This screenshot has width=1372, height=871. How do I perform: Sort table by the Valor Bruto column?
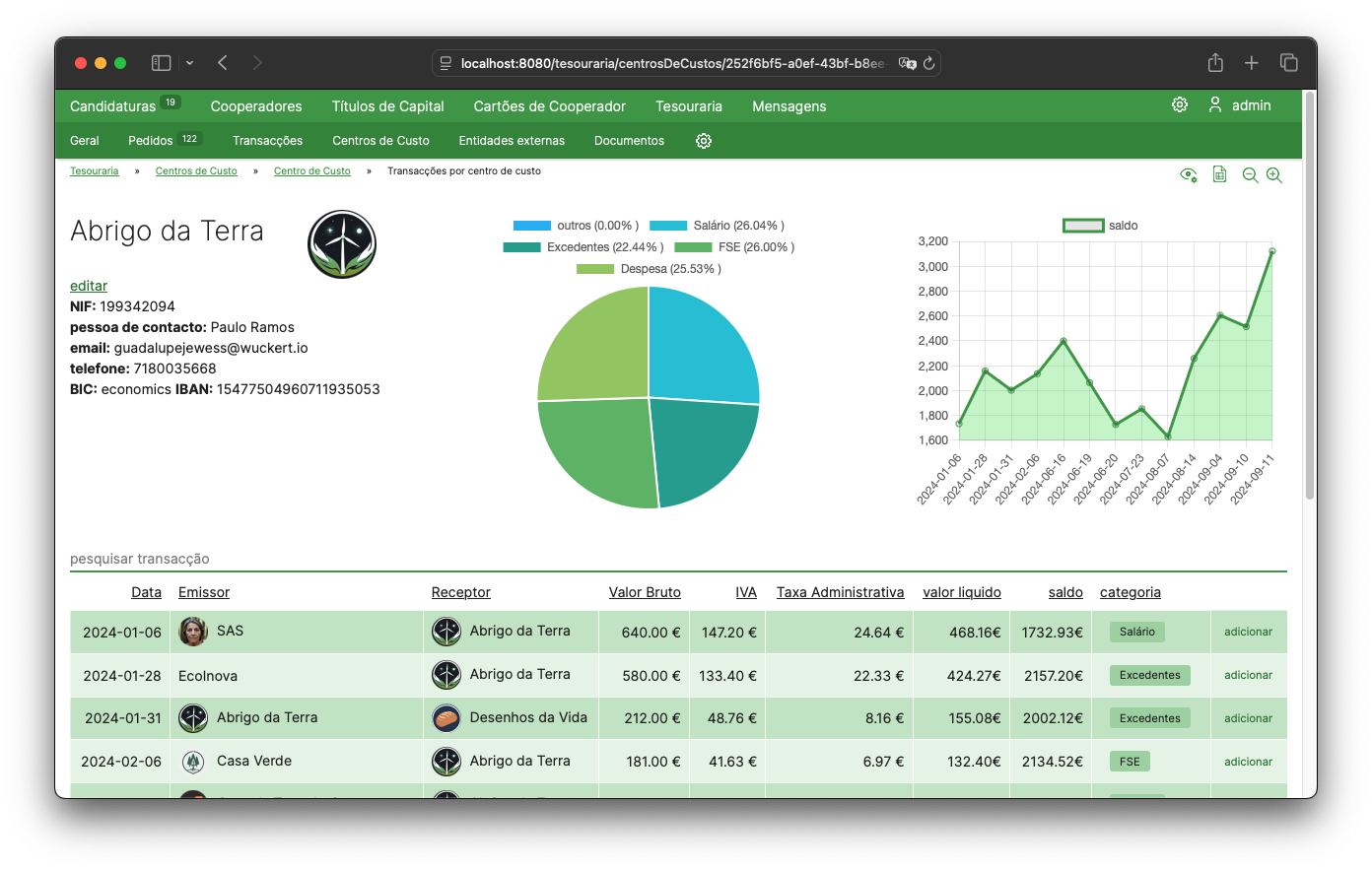[645, 592]
